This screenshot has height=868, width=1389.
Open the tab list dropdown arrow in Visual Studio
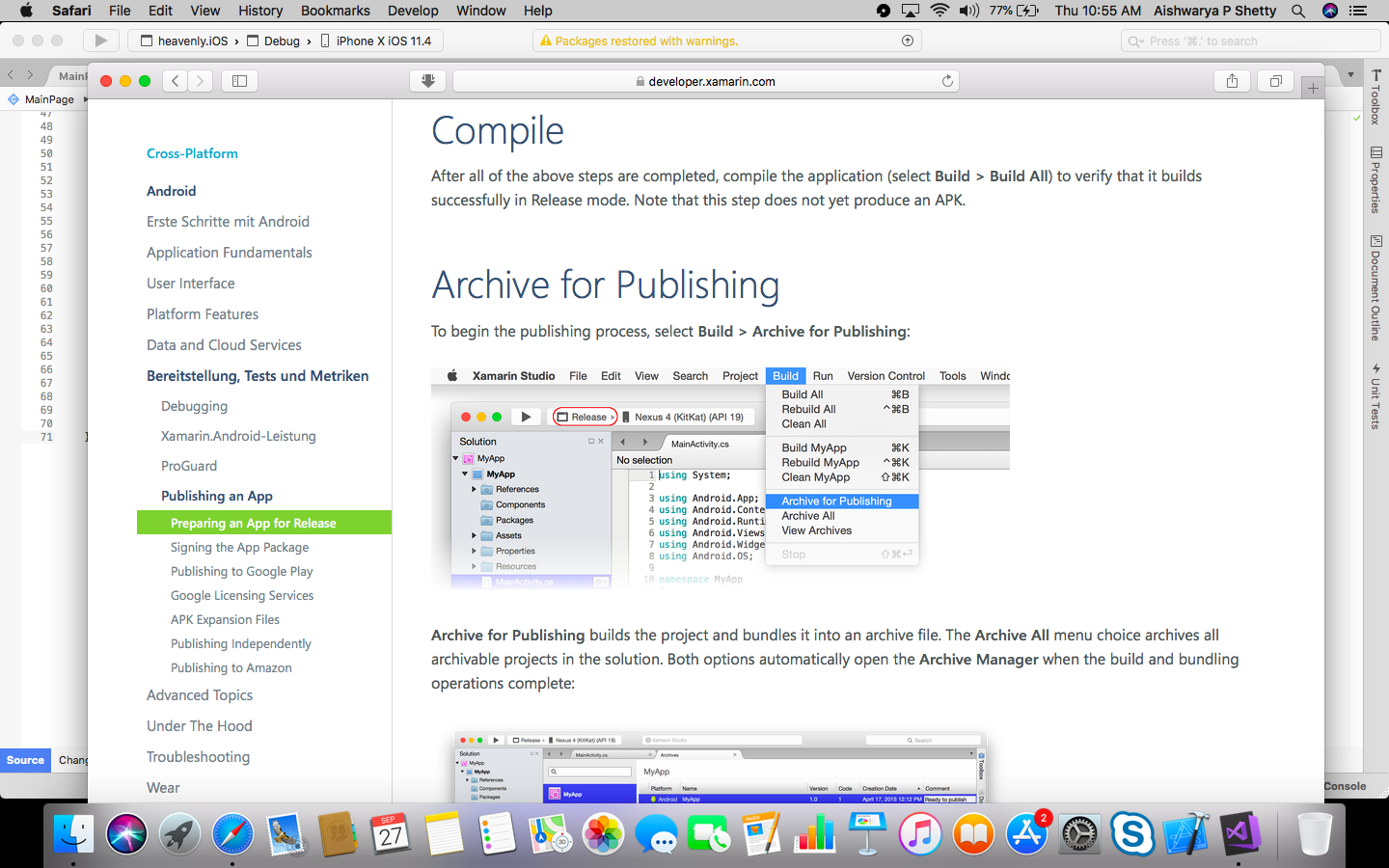(x=1350, y=74)
